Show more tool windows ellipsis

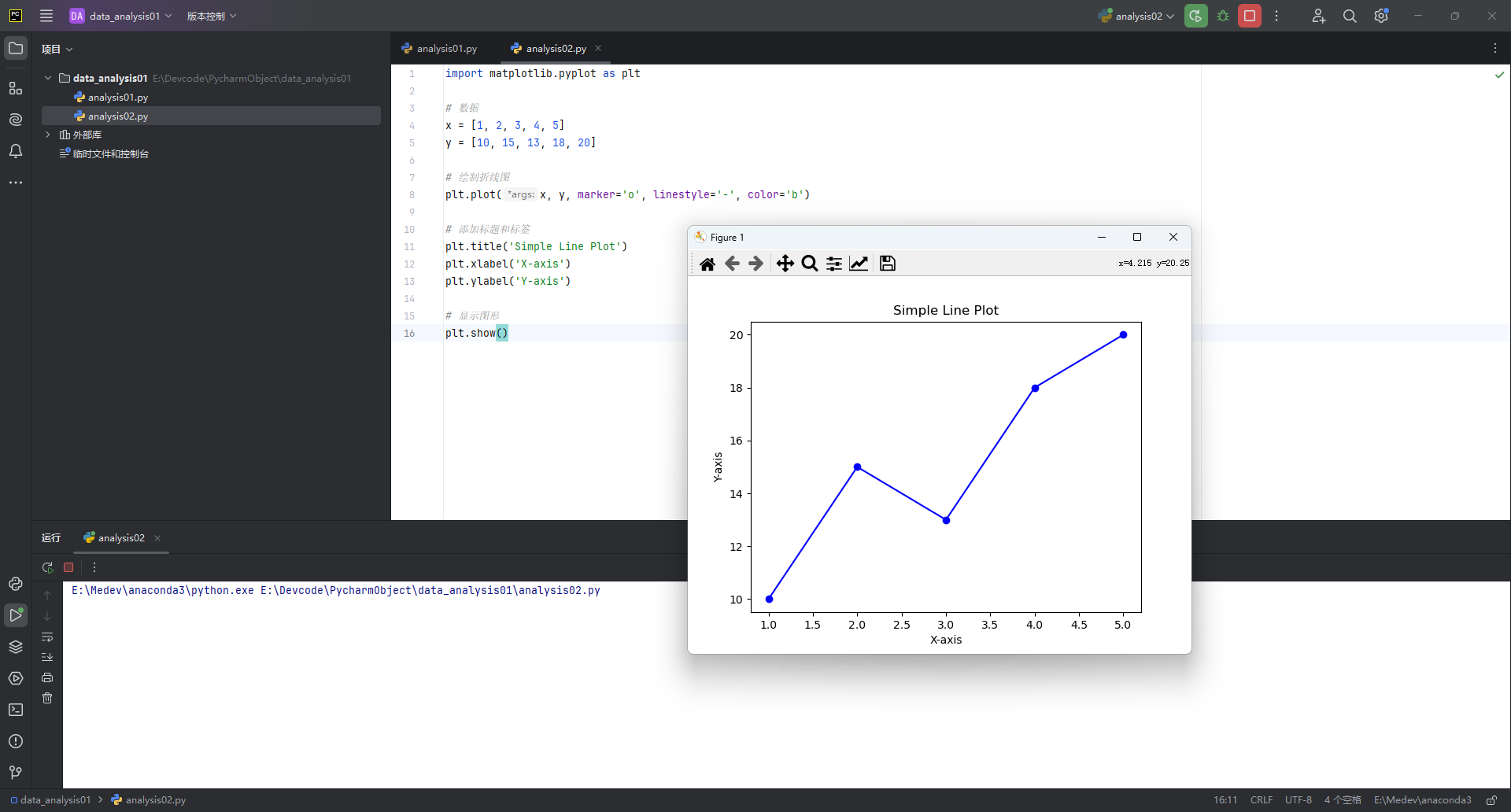point(16,183)
